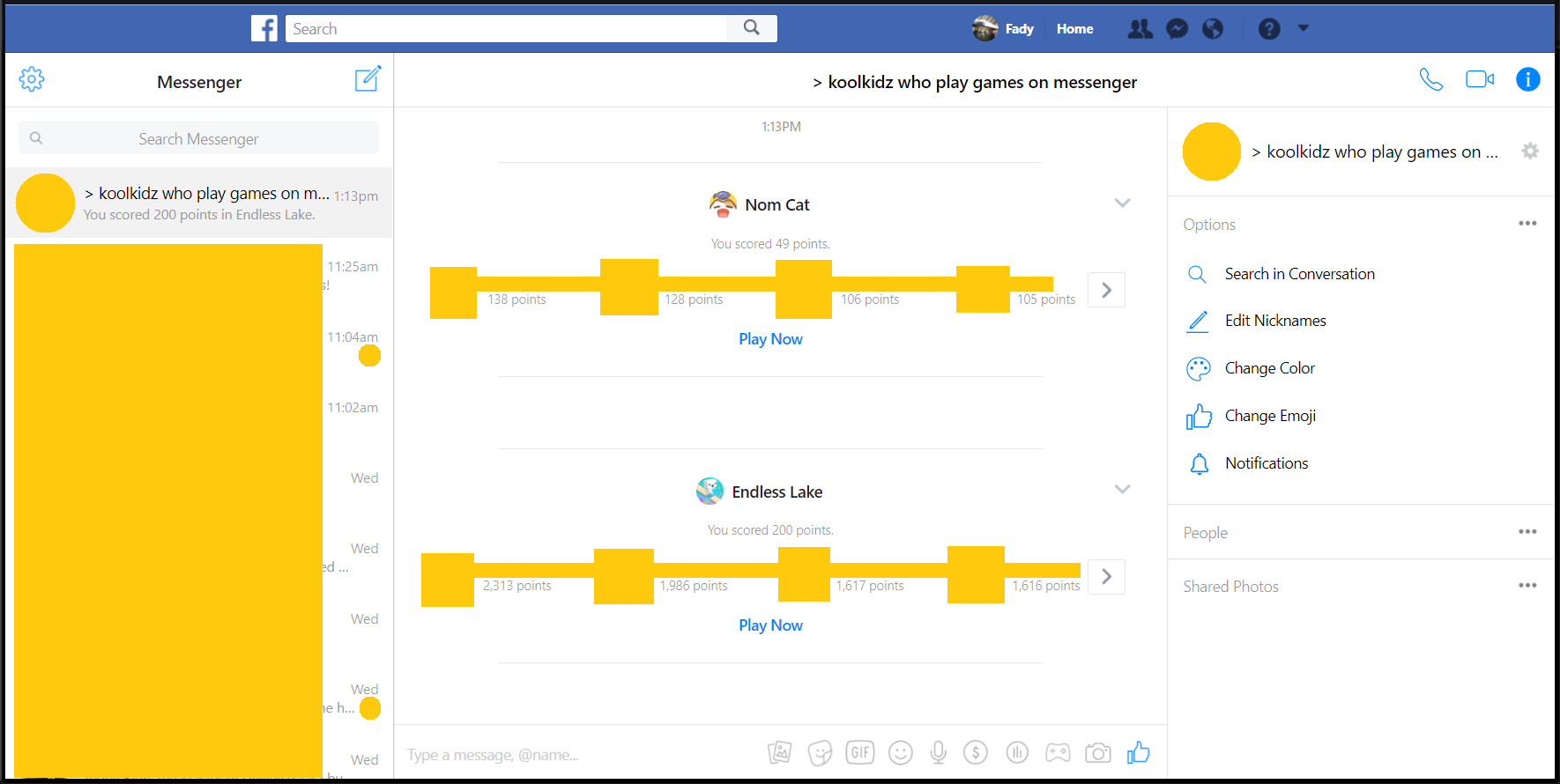This screenshot has height=784, width=1560.
Task: Open the koolkidz conversation in the list
Action: point(199,203)
